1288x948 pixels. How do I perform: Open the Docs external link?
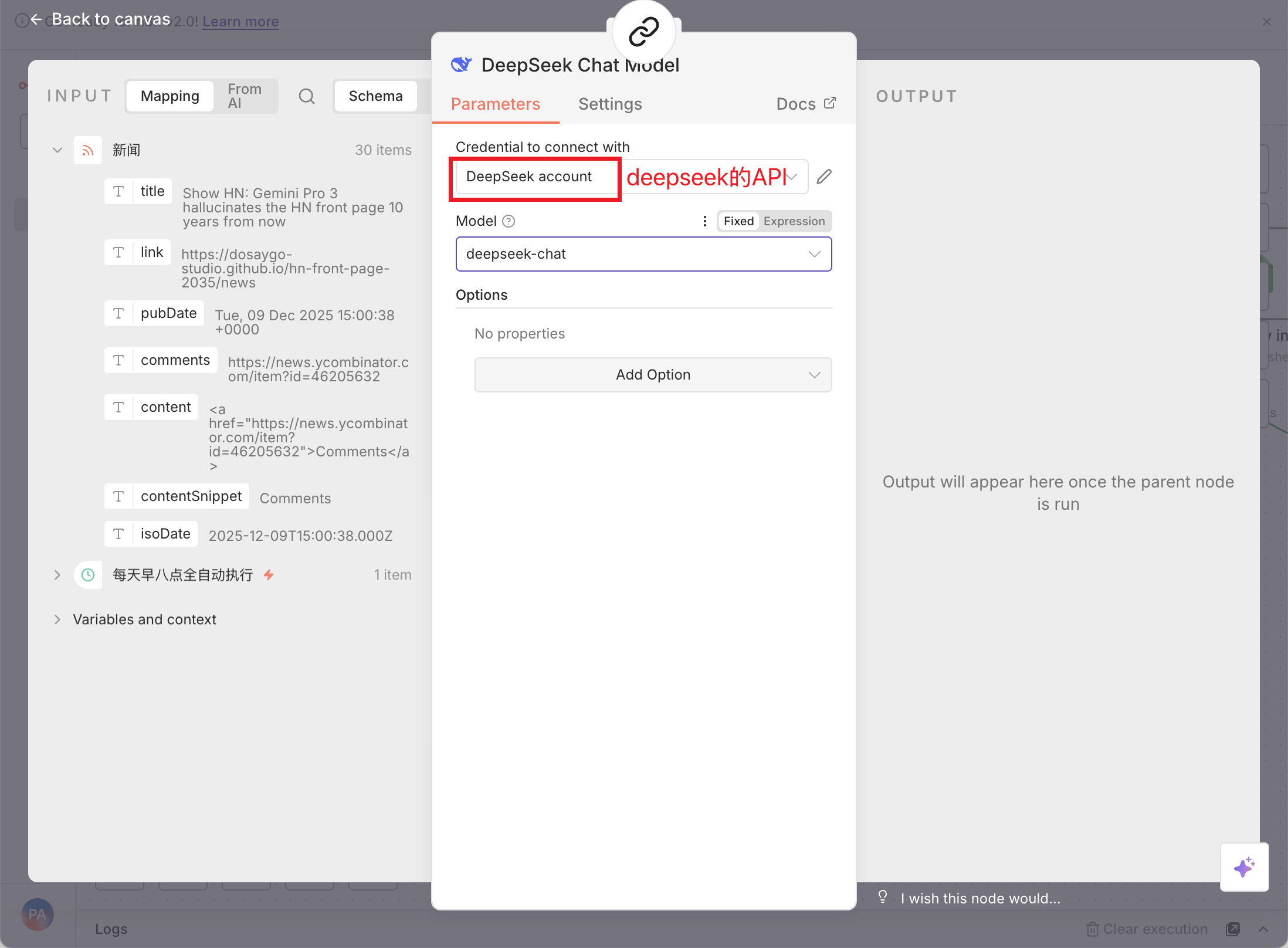pyautogui.click(x=805, y=104)
